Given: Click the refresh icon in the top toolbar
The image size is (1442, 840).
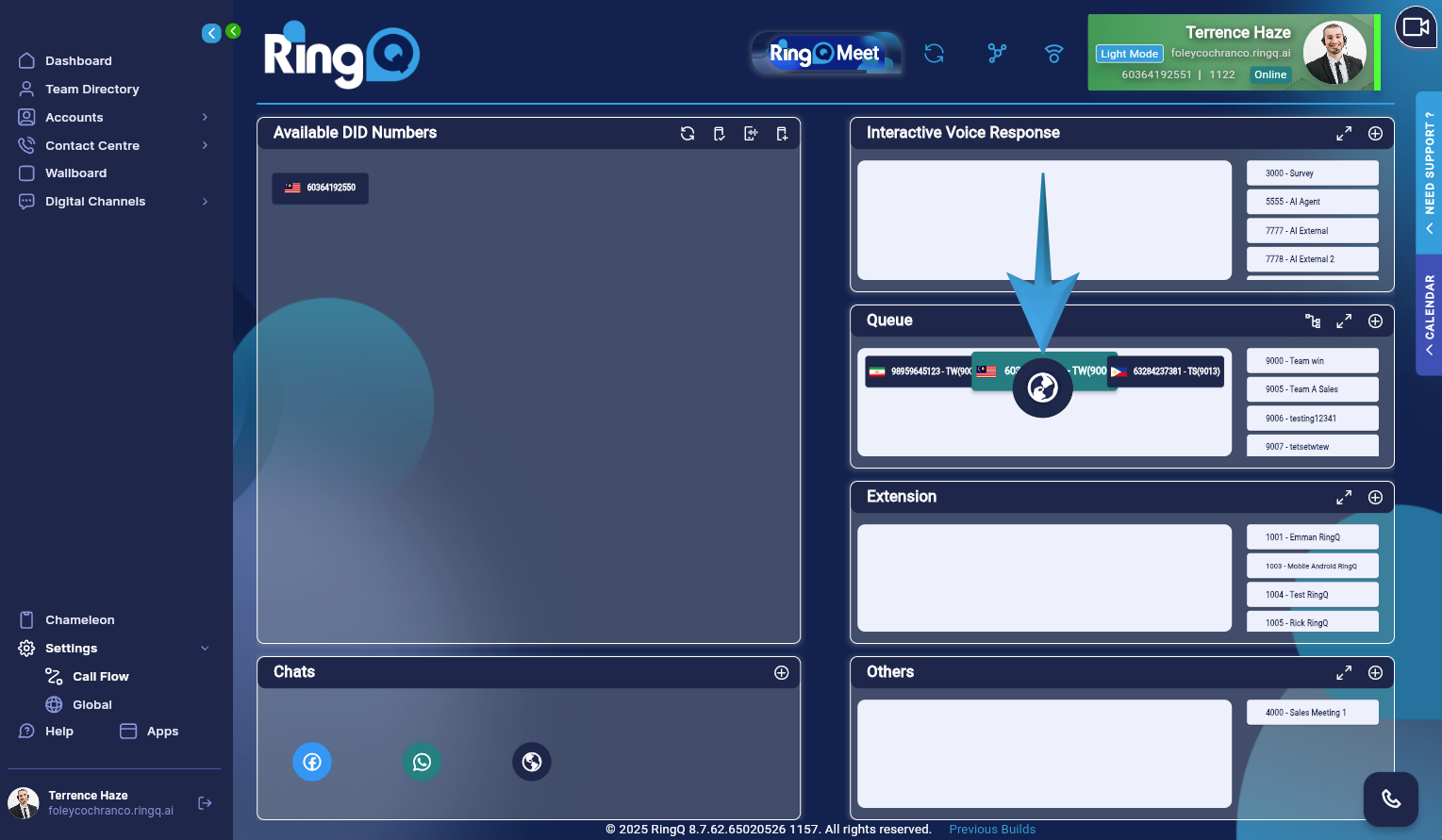Looking at the screenshot, I should click(x=934, y=54).
